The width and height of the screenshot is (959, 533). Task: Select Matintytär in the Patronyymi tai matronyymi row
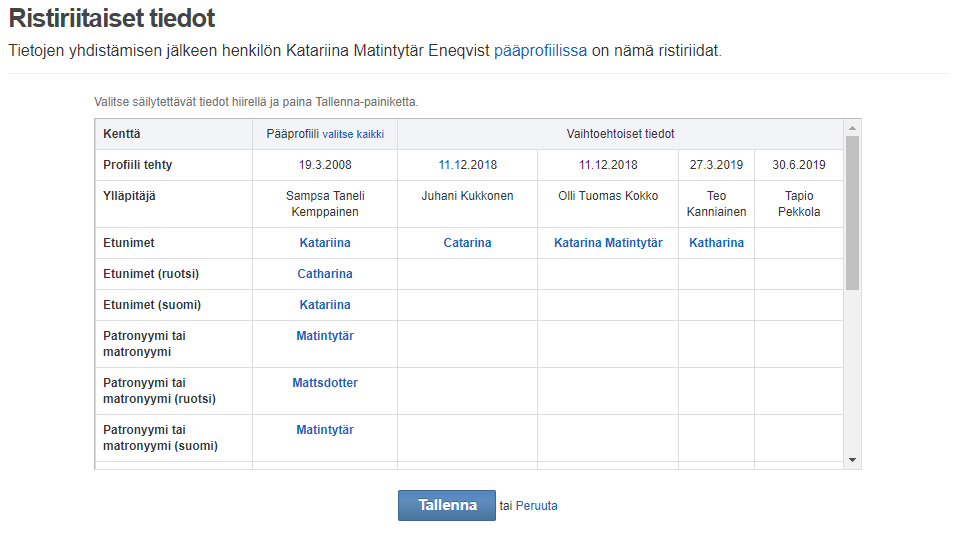325,336
